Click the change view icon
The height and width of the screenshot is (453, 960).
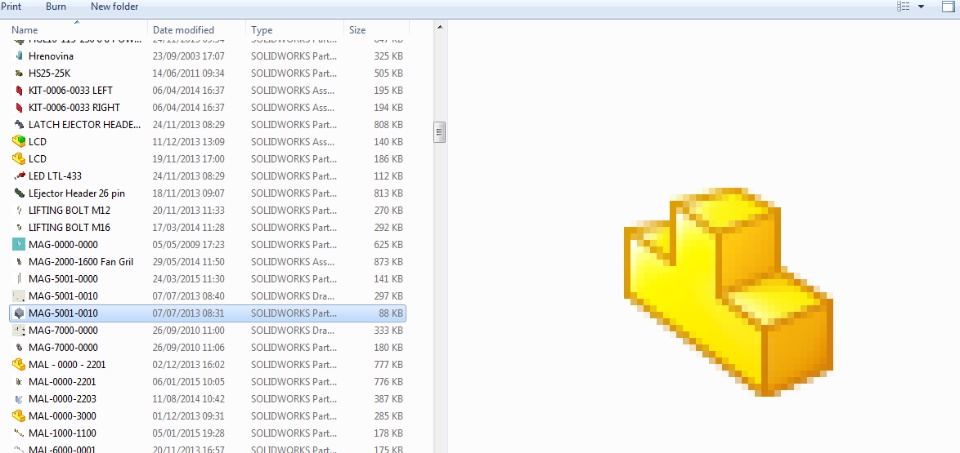tap(904, 7)
